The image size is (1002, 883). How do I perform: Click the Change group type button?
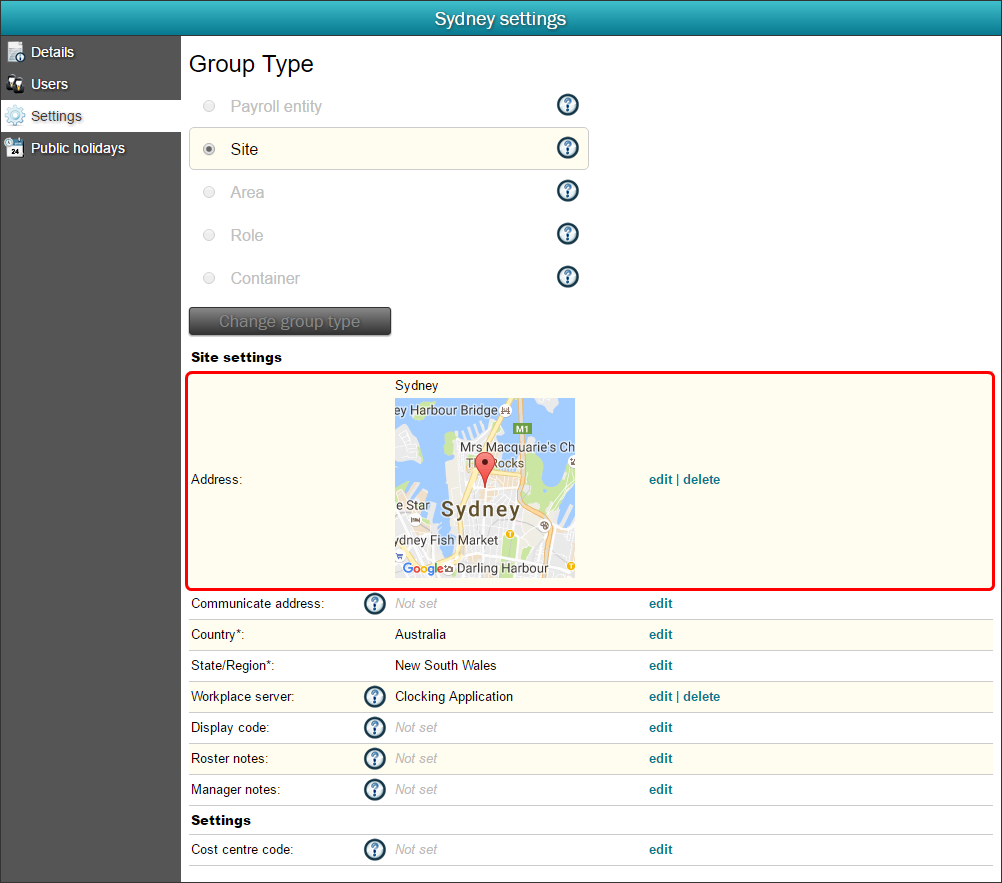pos(289,321)
